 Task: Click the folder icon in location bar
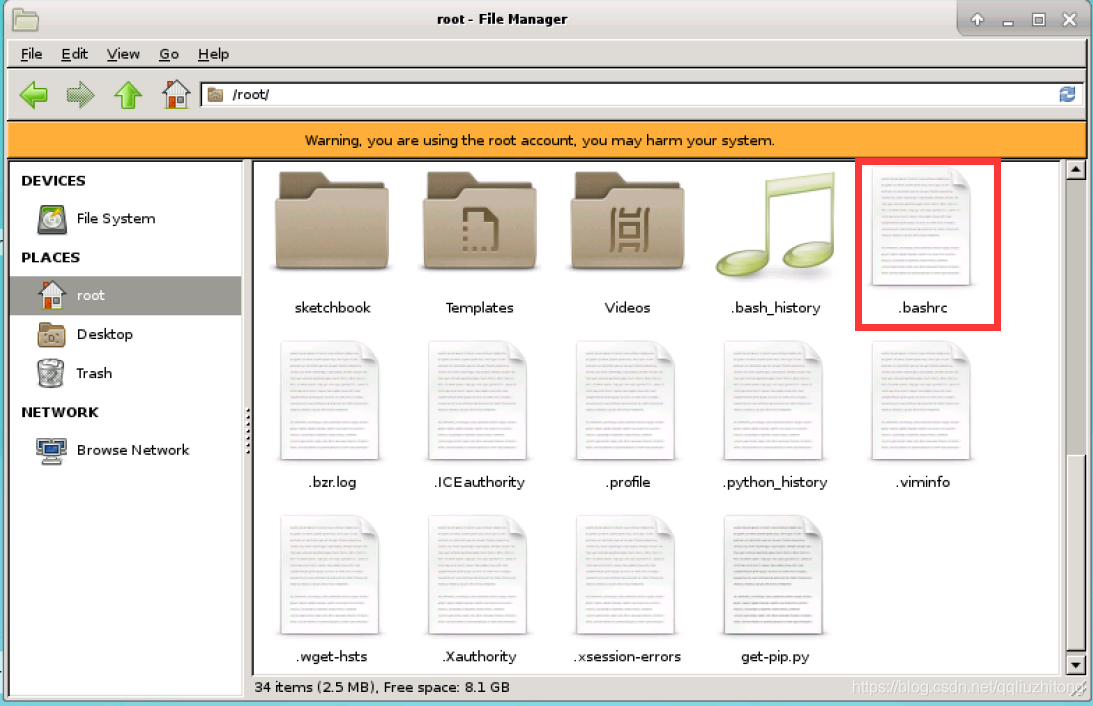(216, 94)
